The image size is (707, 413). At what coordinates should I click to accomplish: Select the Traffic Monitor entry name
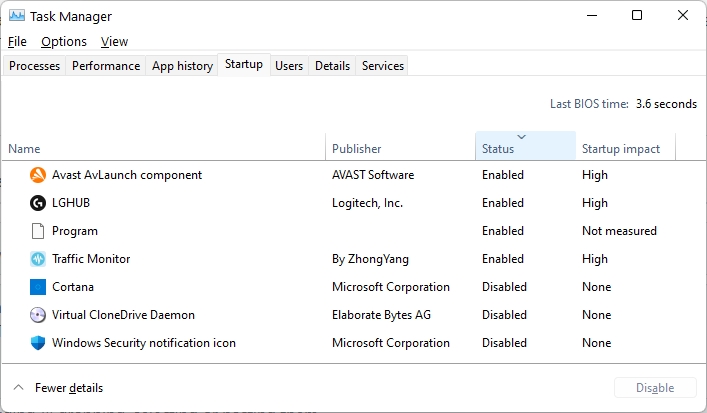coord(91,259)
